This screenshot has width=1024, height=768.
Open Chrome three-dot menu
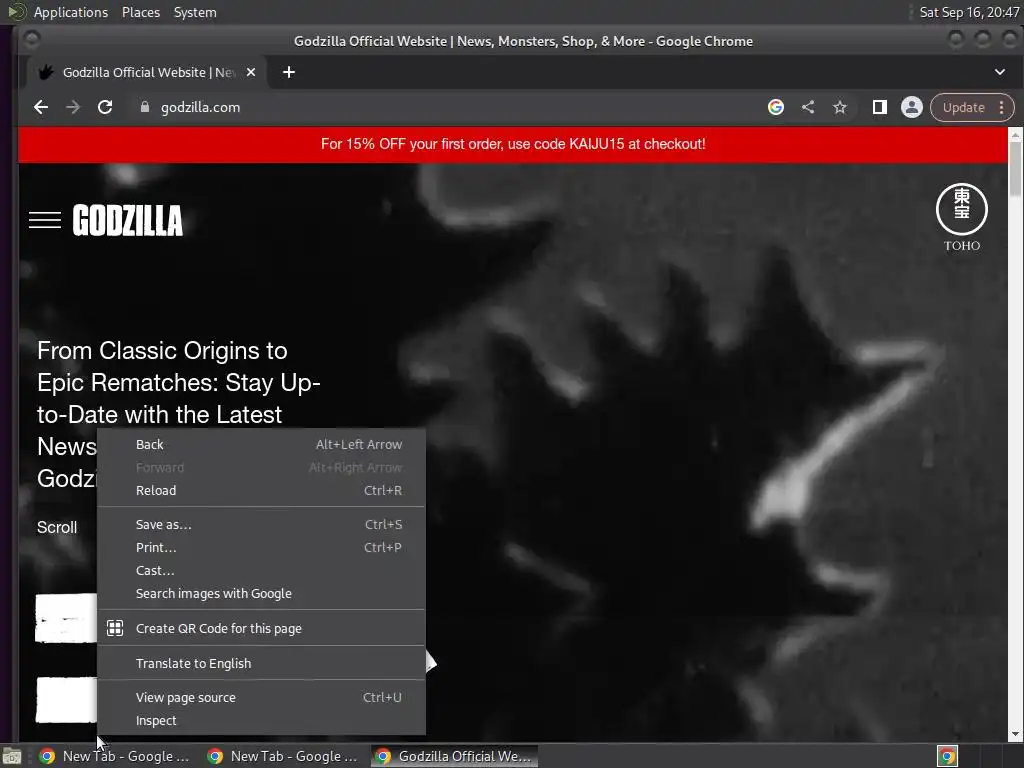pos(1002,107)
